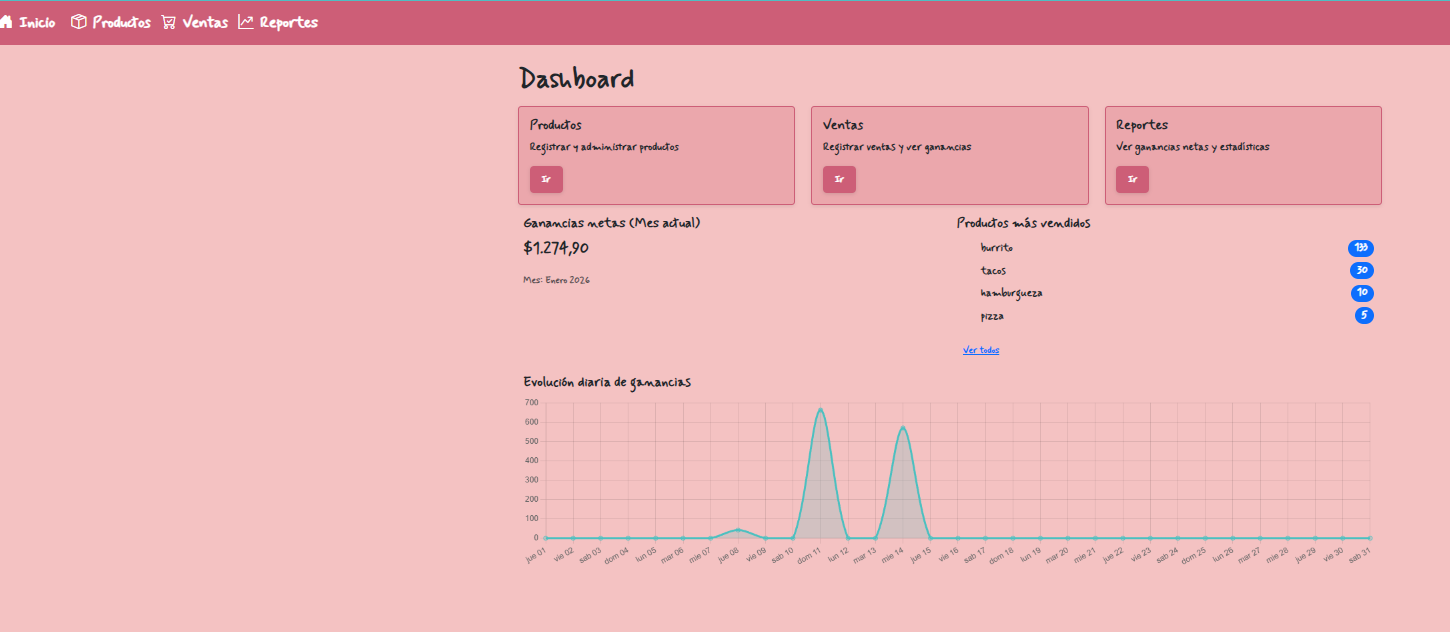Select Productos in the top menu

point(122,21)
